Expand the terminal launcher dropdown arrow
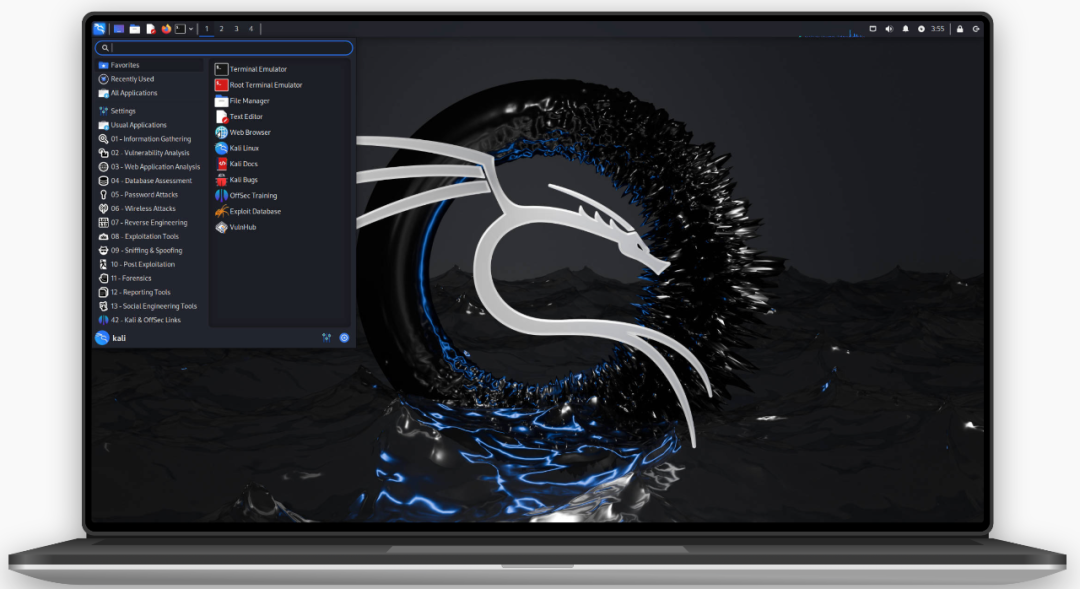 pos(191,29)
